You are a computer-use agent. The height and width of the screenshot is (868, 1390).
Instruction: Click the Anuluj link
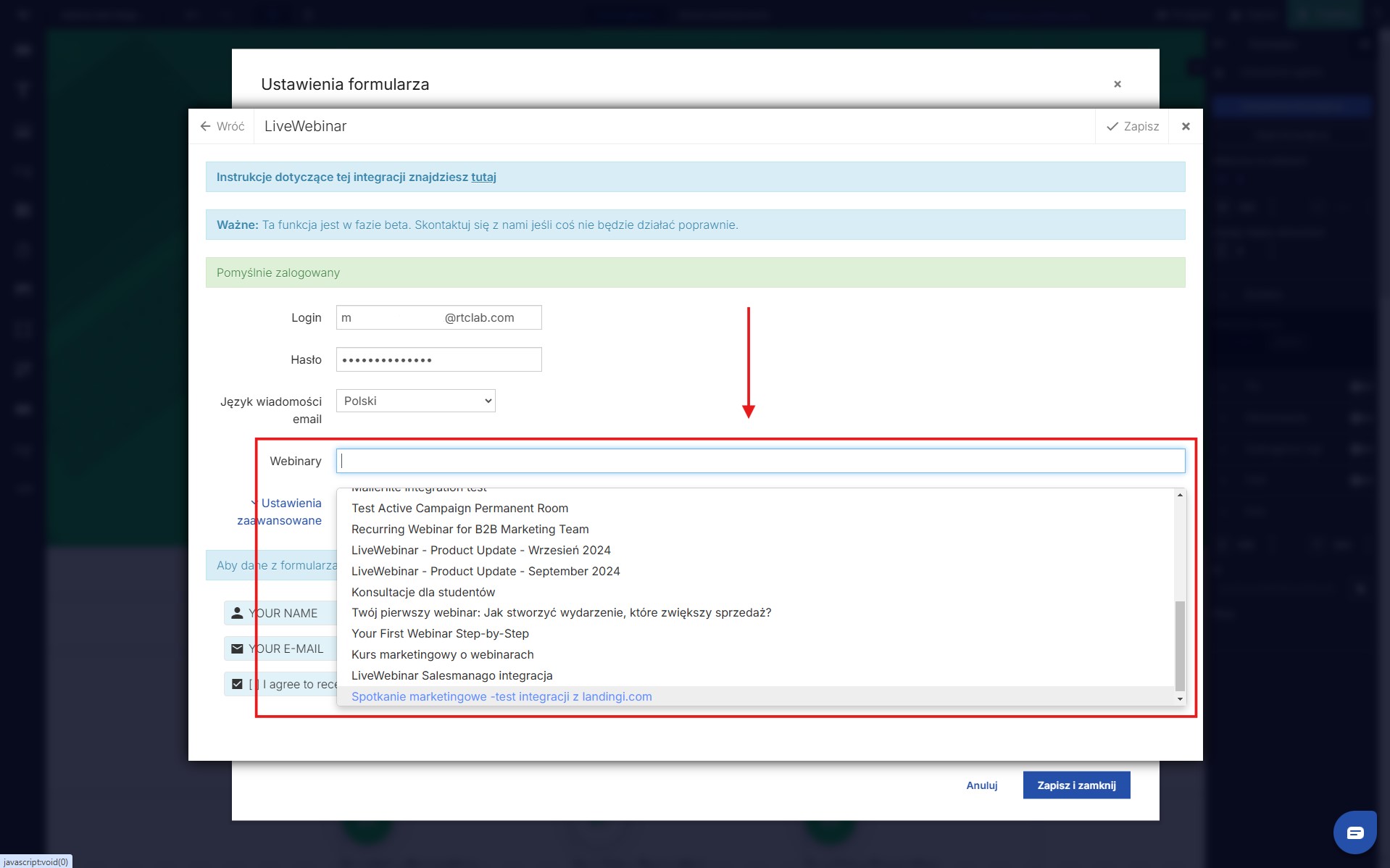(981, 785)
